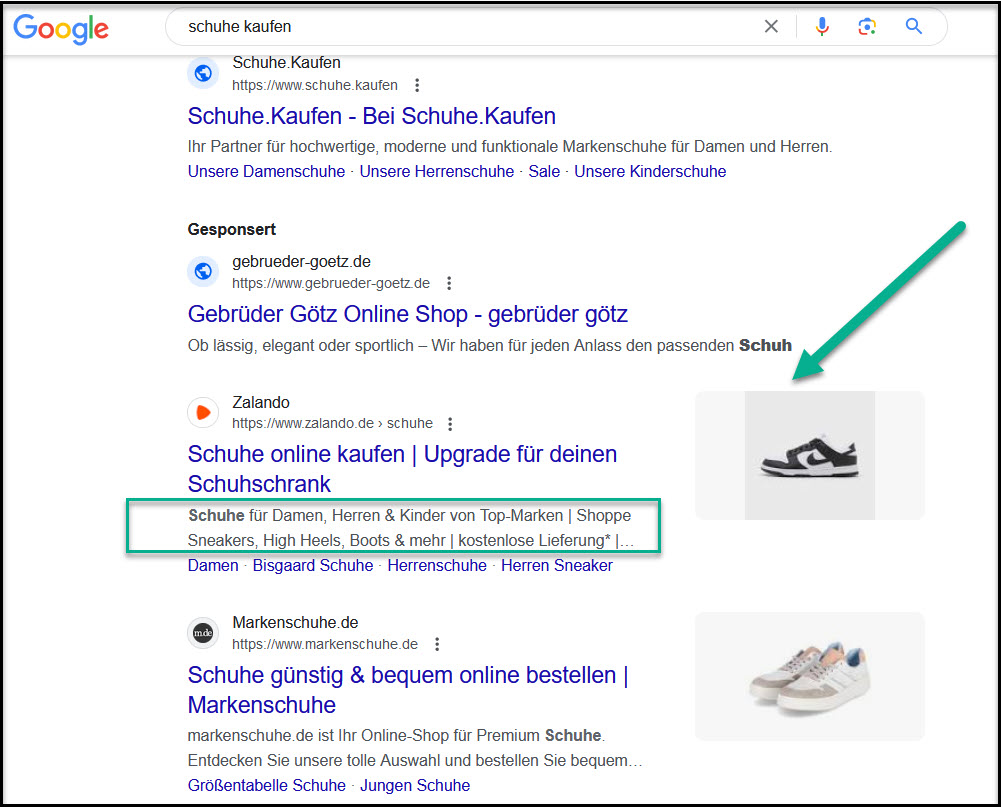Open Zalando 'Schuhe online kaufen' result title
Viewport: 1001px width, 807px height.
(x=402, y=469)
